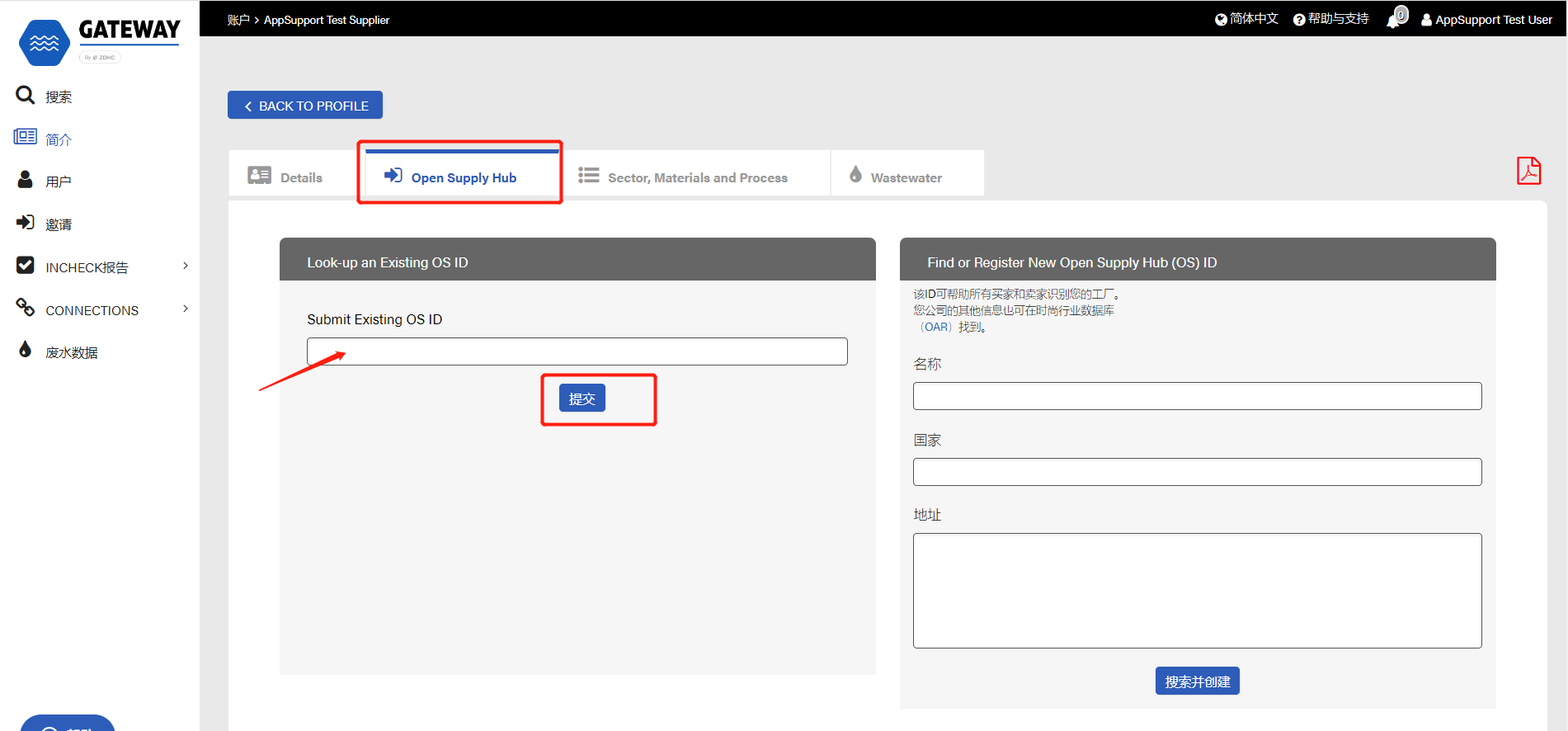The height and width of the screenshot is (731, 1568).
Task: Expand the CONNECTIONS submenu chevron
Action: (x=186, y=309)
